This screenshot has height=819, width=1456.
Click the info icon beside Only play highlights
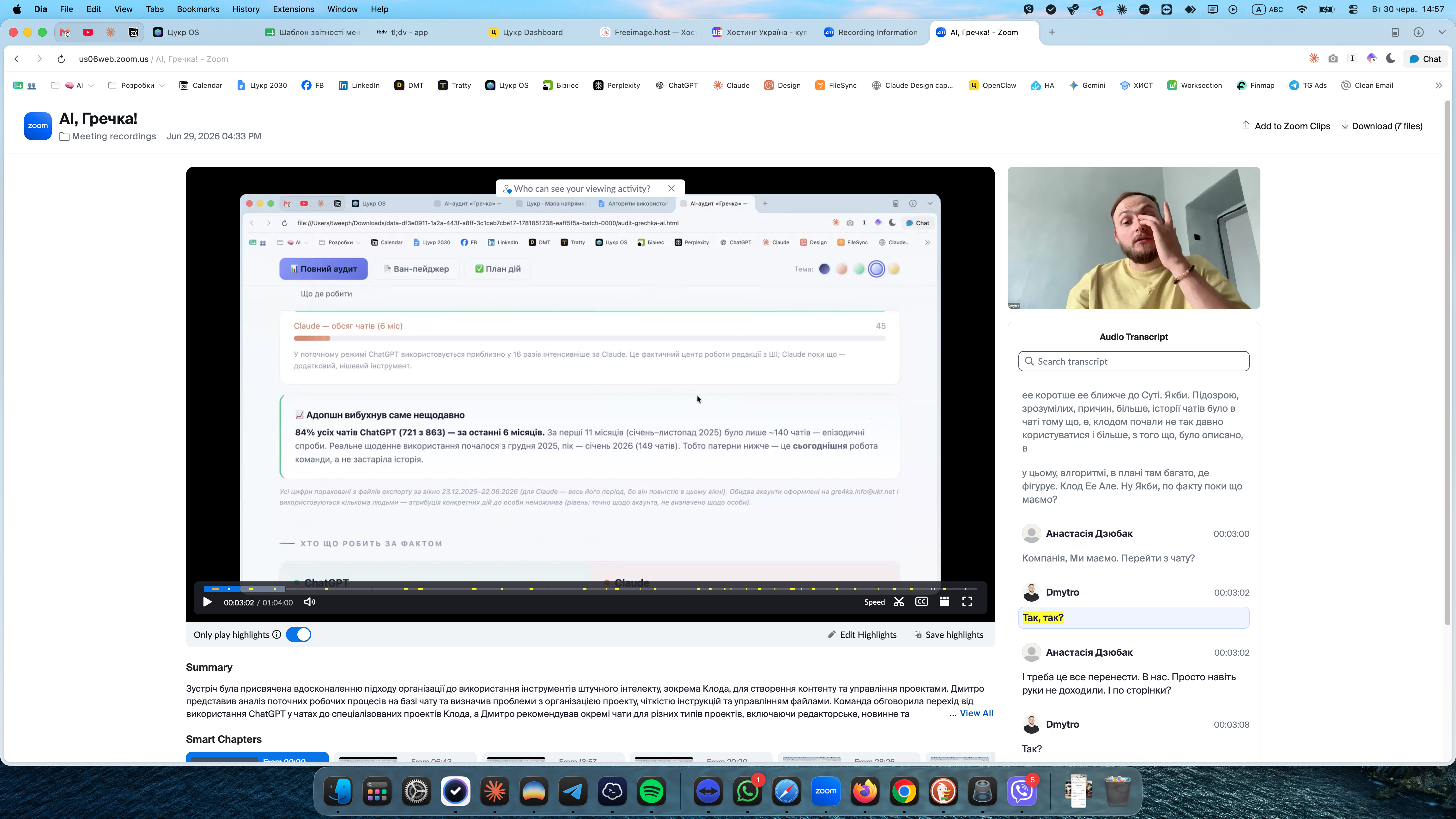(276, 635)
